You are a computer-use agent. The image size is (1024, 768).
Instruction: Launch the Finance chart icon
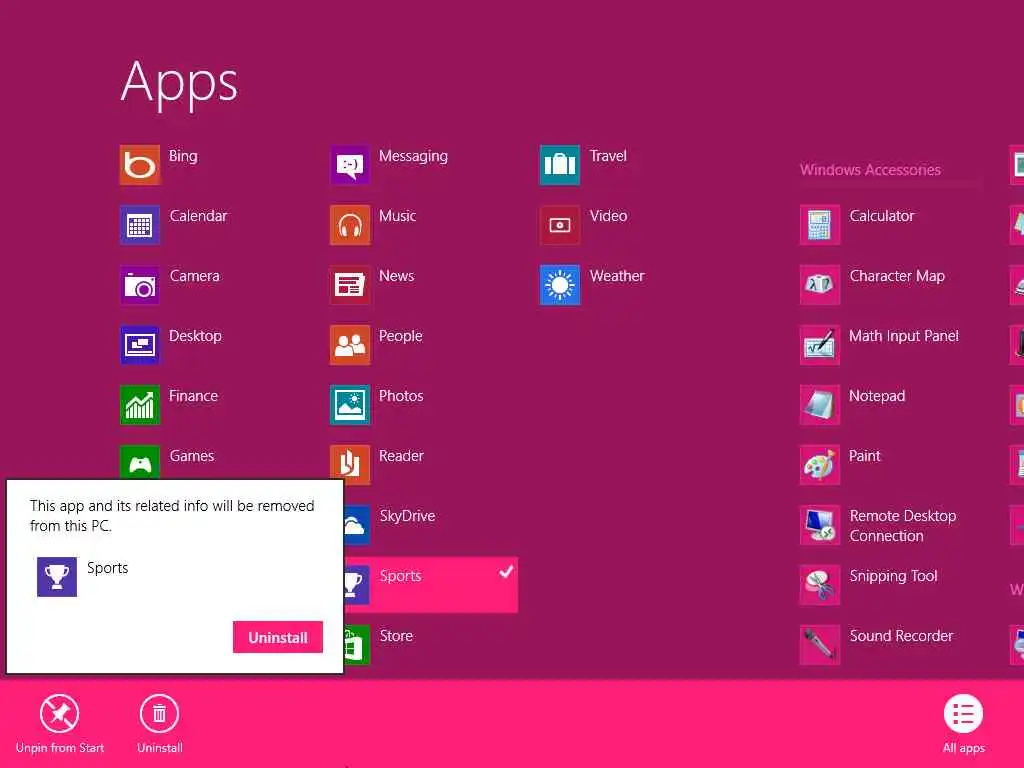point(140,405)
